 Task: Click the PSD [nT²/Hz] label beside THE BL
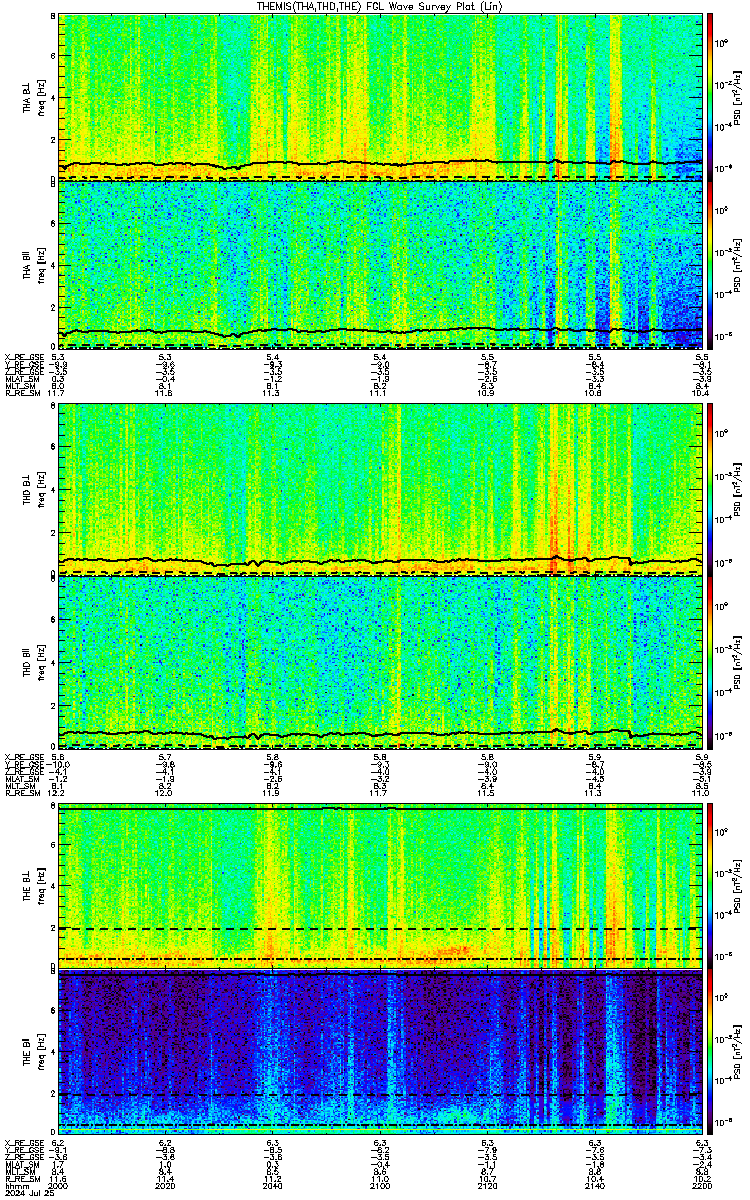point(736,887)
